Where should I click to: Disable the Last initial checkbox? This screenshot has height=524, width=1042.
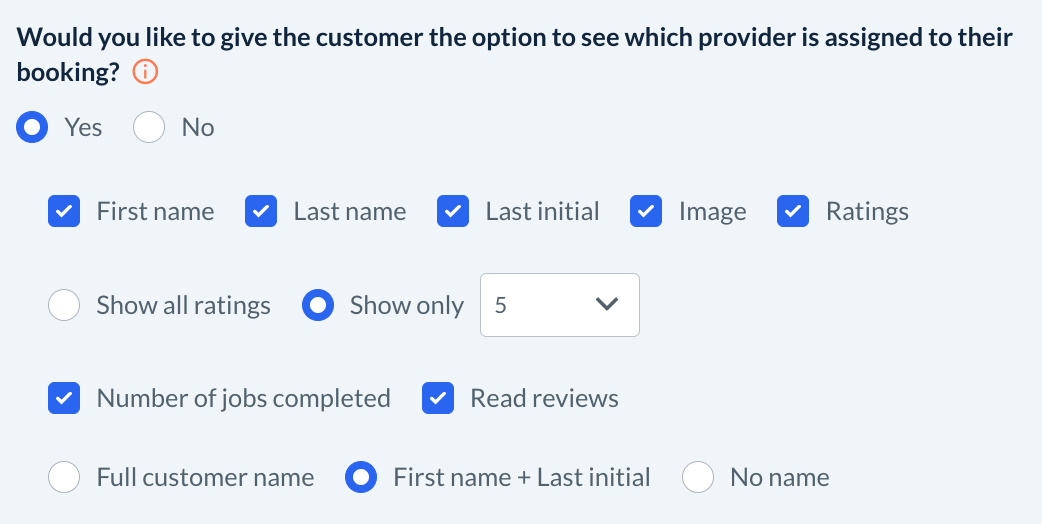click(453, 212)
